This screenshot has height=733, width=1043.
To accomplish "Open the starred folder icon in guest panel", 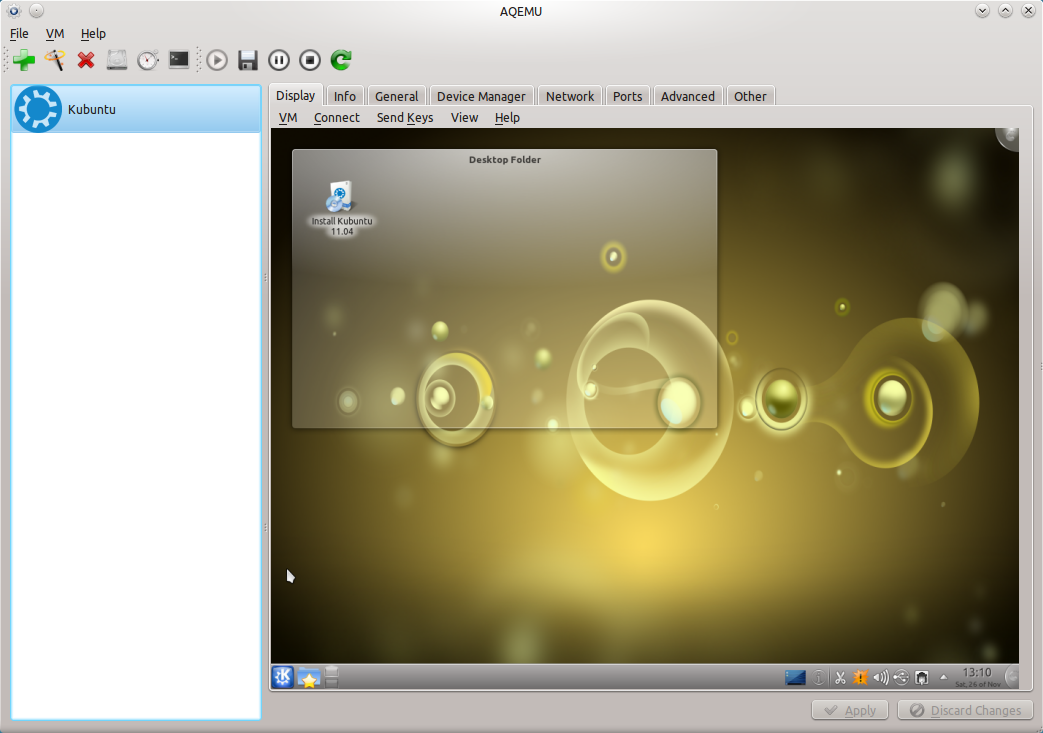I will (x=309, y=678).
